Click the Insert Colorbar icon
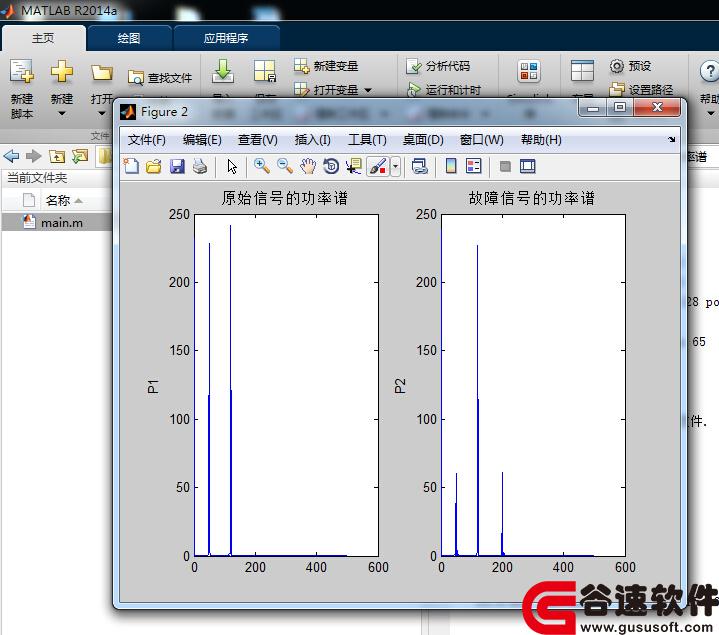 click(x=451, y=166)
